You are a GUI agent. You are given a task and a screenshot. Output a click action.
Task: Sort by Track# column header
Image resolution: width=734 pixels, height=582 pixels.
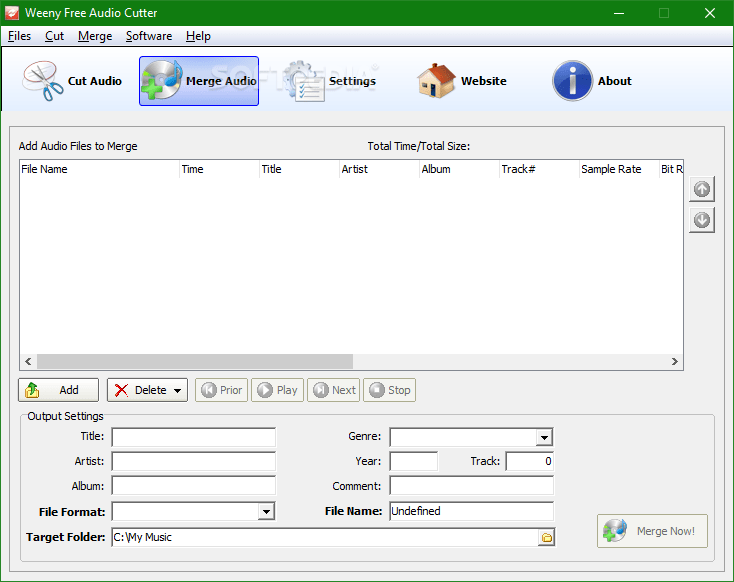540,169
